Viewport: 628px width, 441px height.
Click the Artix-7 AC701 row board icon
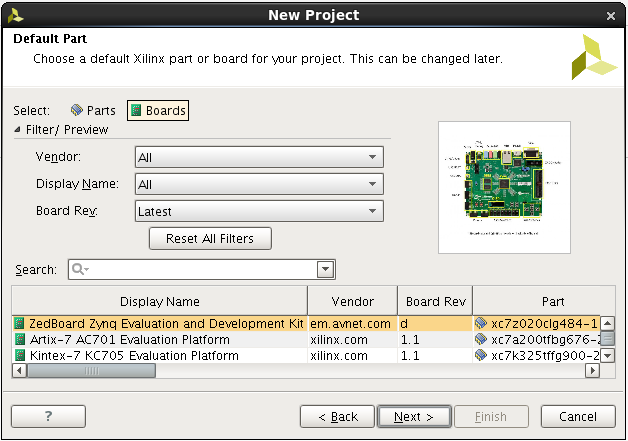(20, 340)
